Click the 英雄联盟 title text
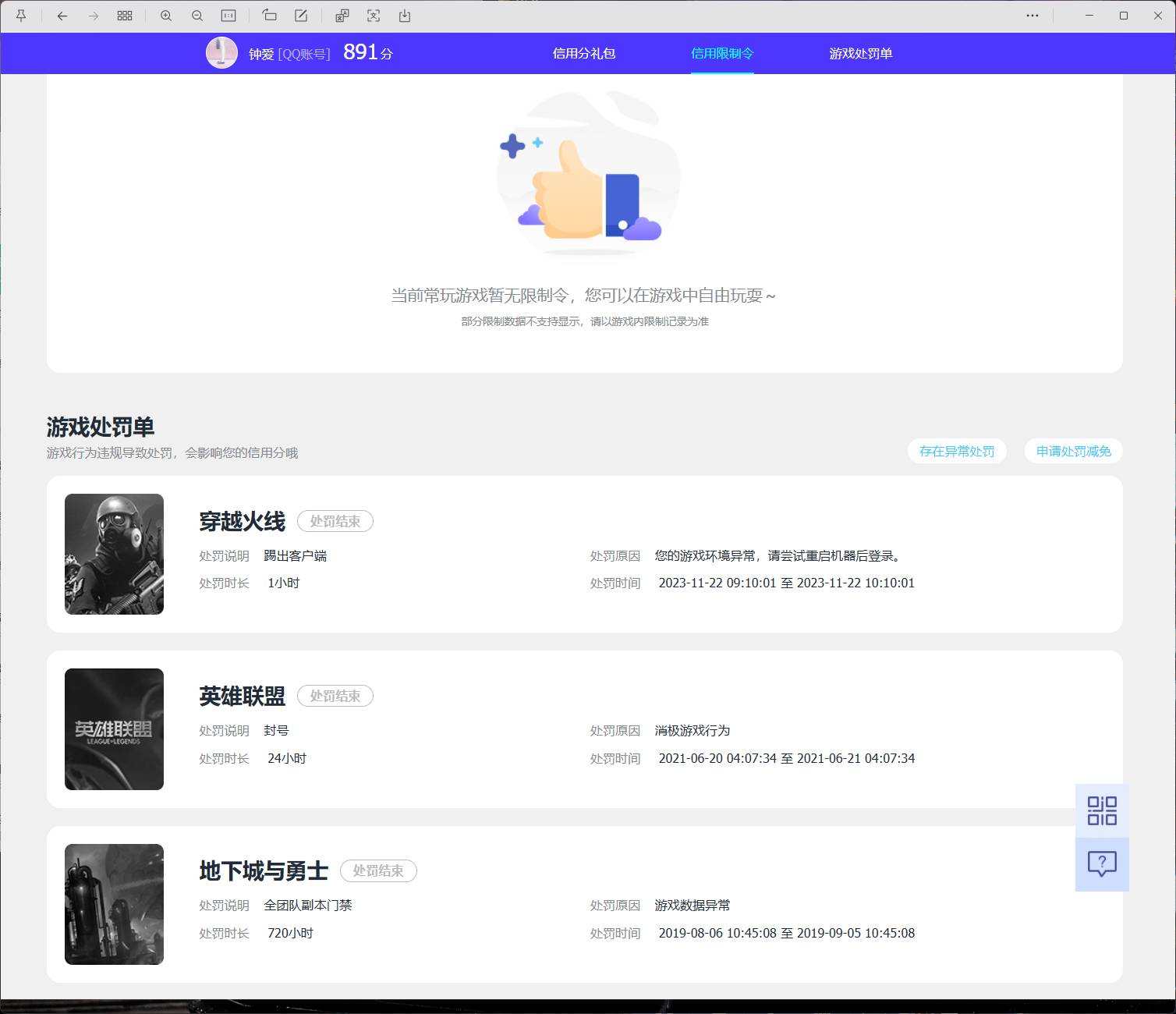Image resolution: width=1176 pixels, height=1014 pixels. tap(243, 696)
